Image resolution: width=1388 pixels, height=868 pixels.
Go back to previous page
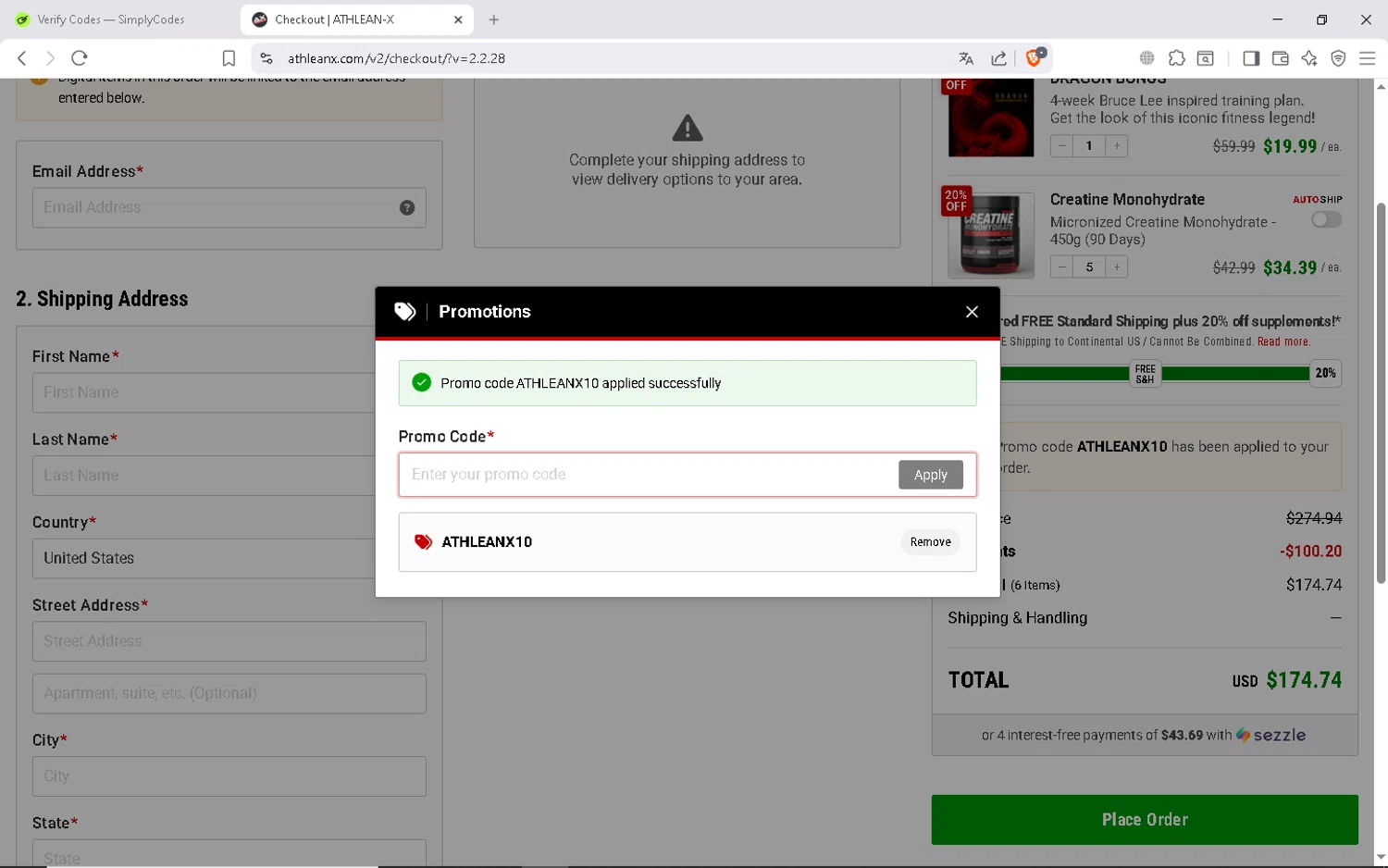pos(21,58)
